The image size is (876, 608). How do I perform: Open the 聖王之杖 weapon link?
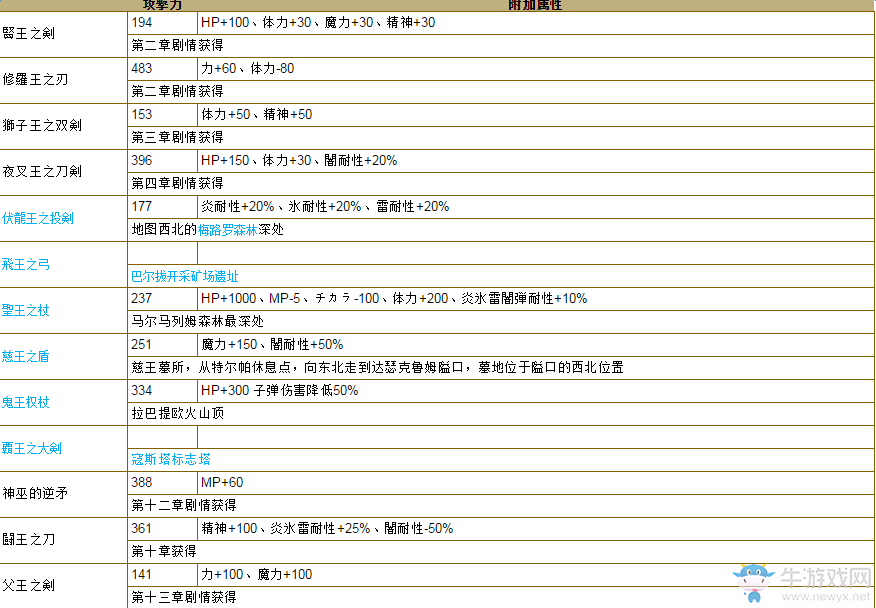click(26, 310)
